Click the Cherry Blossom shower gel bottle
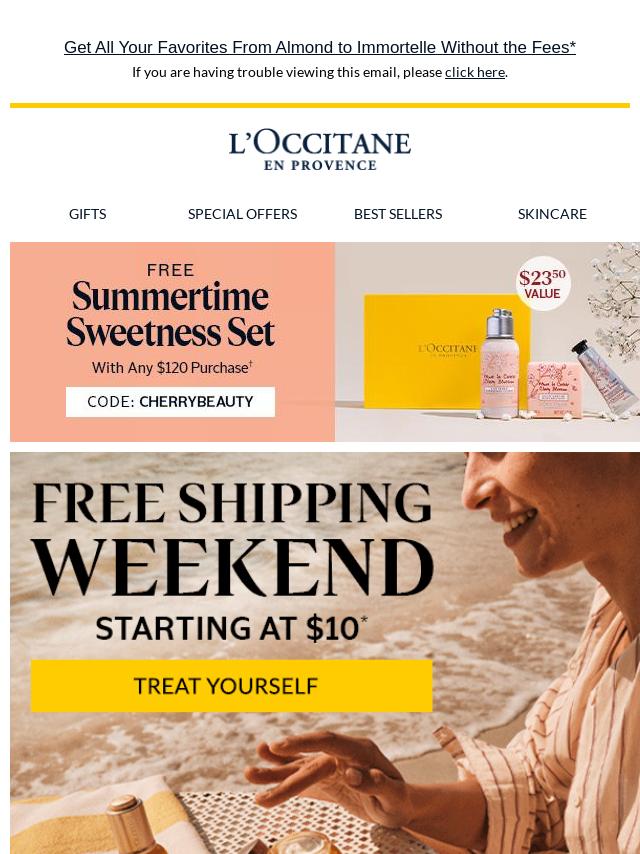 (x=499, y=364)
